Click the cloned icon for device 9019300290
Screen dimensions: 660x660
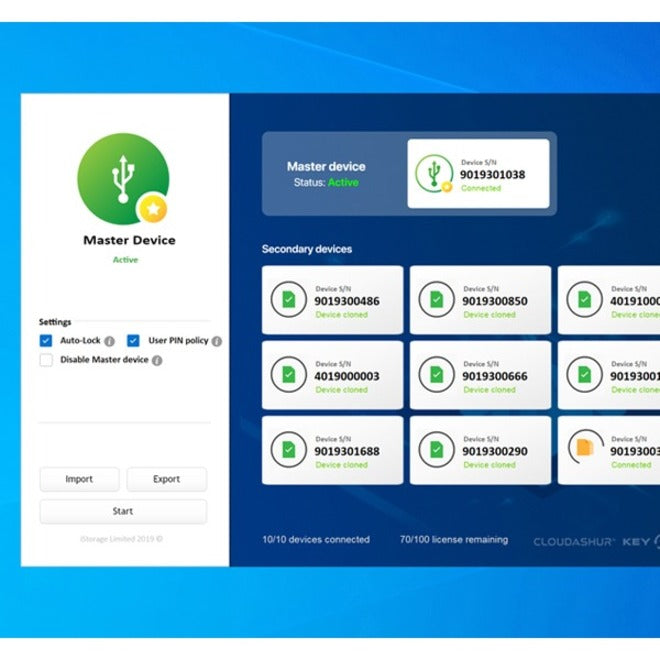pyautogui.click(x=436, y=450)
